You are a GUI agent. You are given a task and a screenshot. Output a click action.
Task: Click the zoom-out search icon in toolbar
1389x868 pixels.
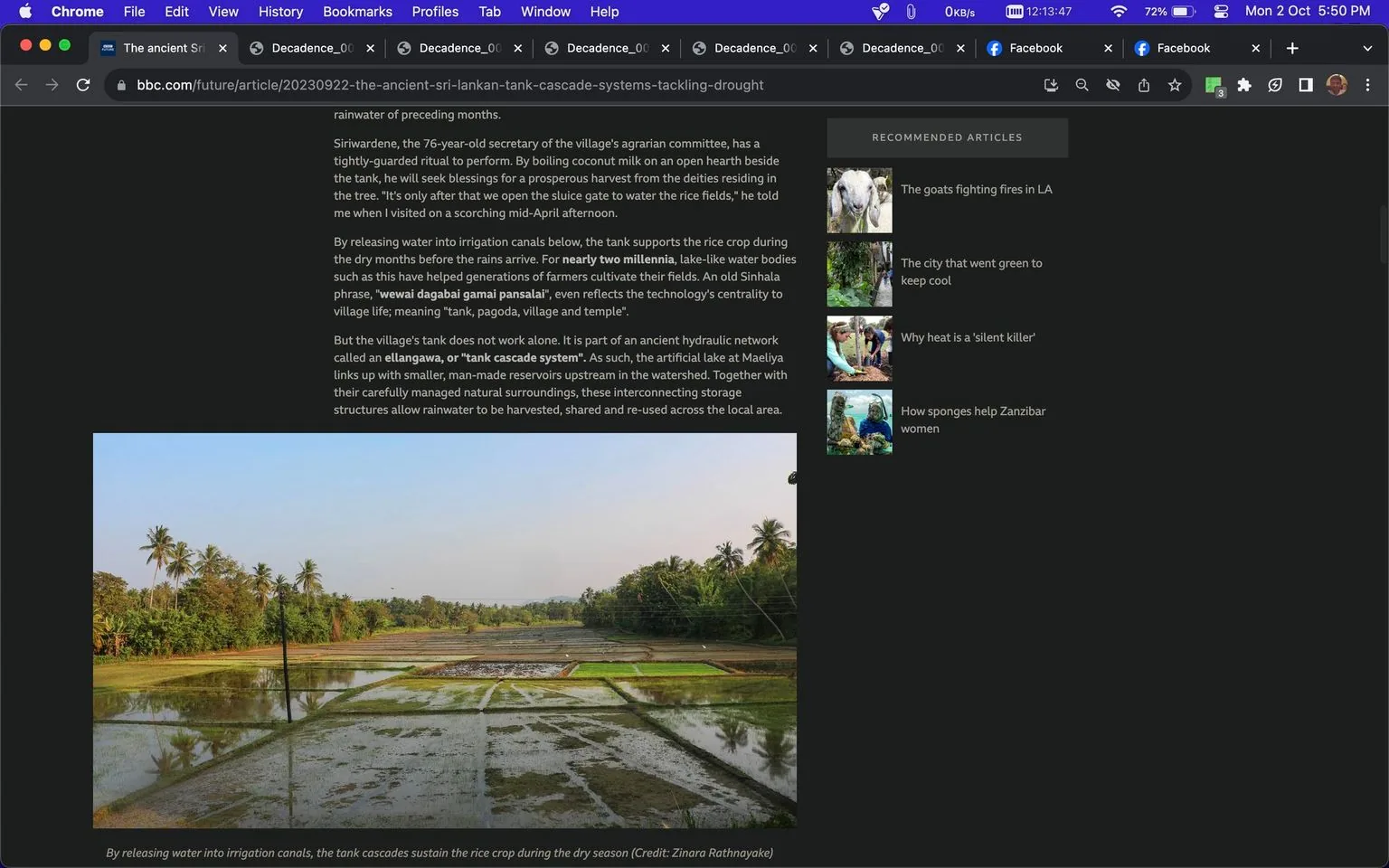(x=1082, y=84)
